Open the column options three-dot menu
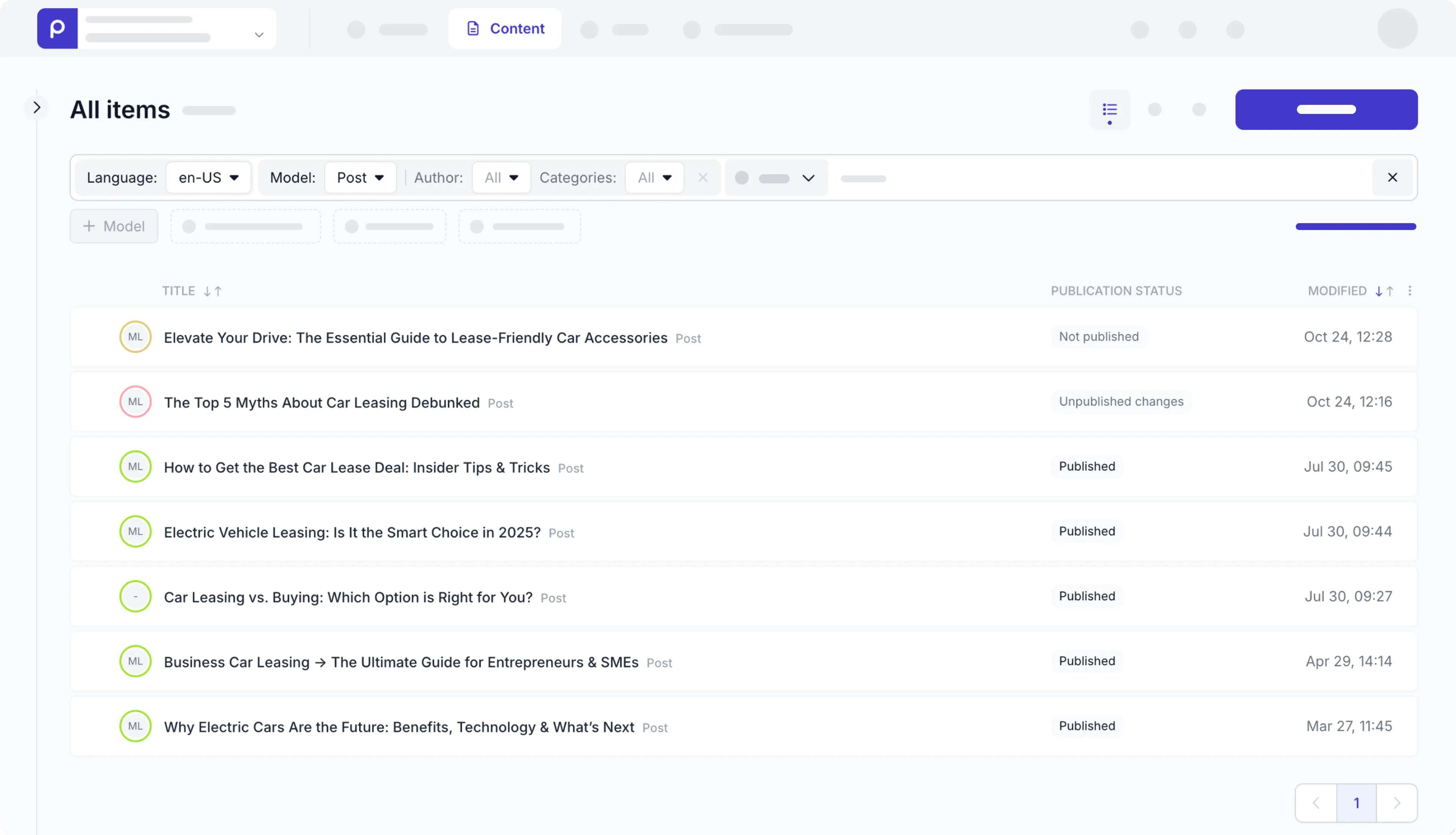 point(1410,291)
